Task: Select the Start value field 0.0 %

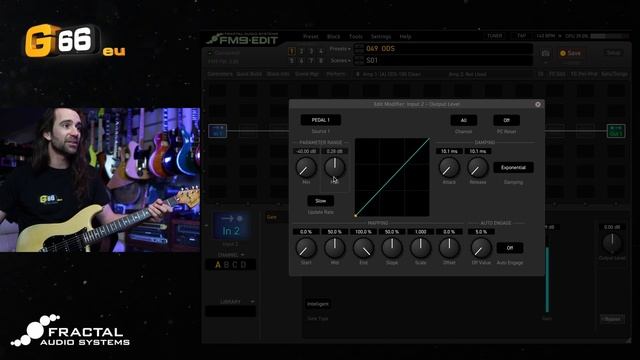Action: click(x=306, y=232)
